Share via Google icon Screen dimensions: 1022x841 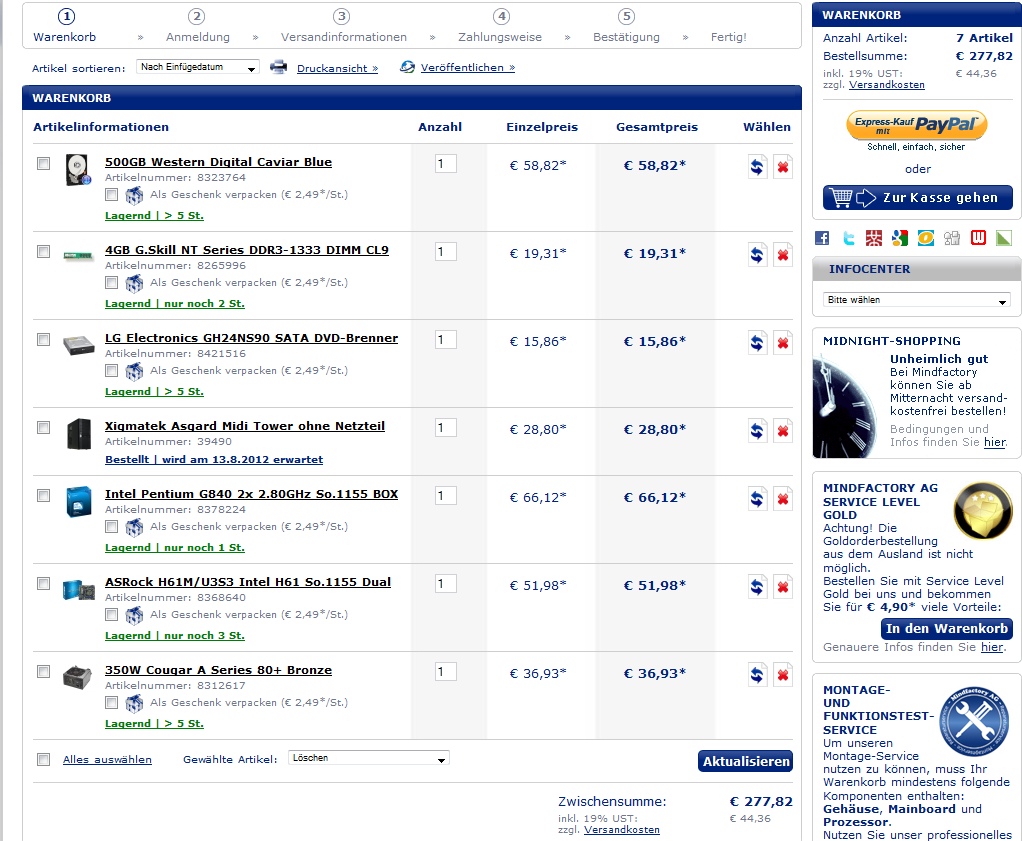(900, 238)
